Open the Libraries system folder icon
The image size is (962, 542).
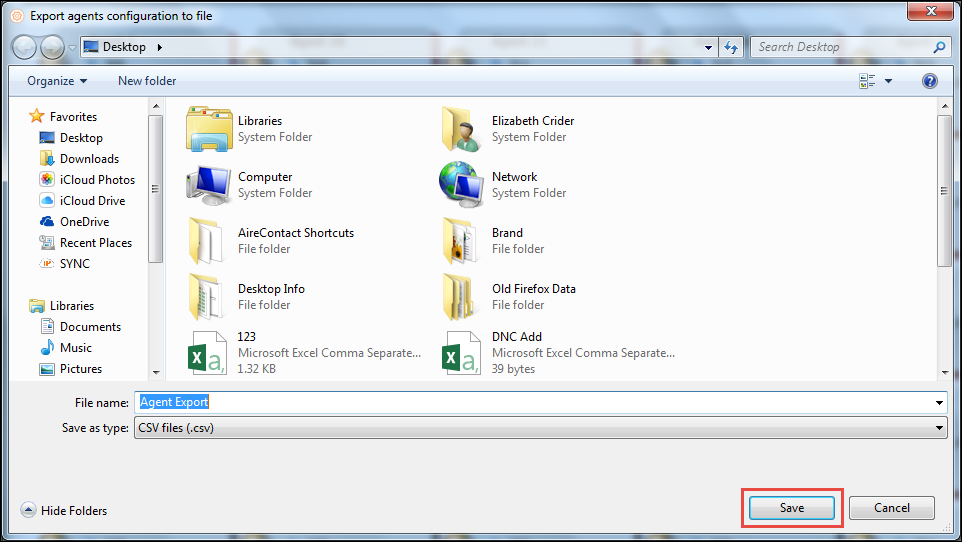coord(209,129)
